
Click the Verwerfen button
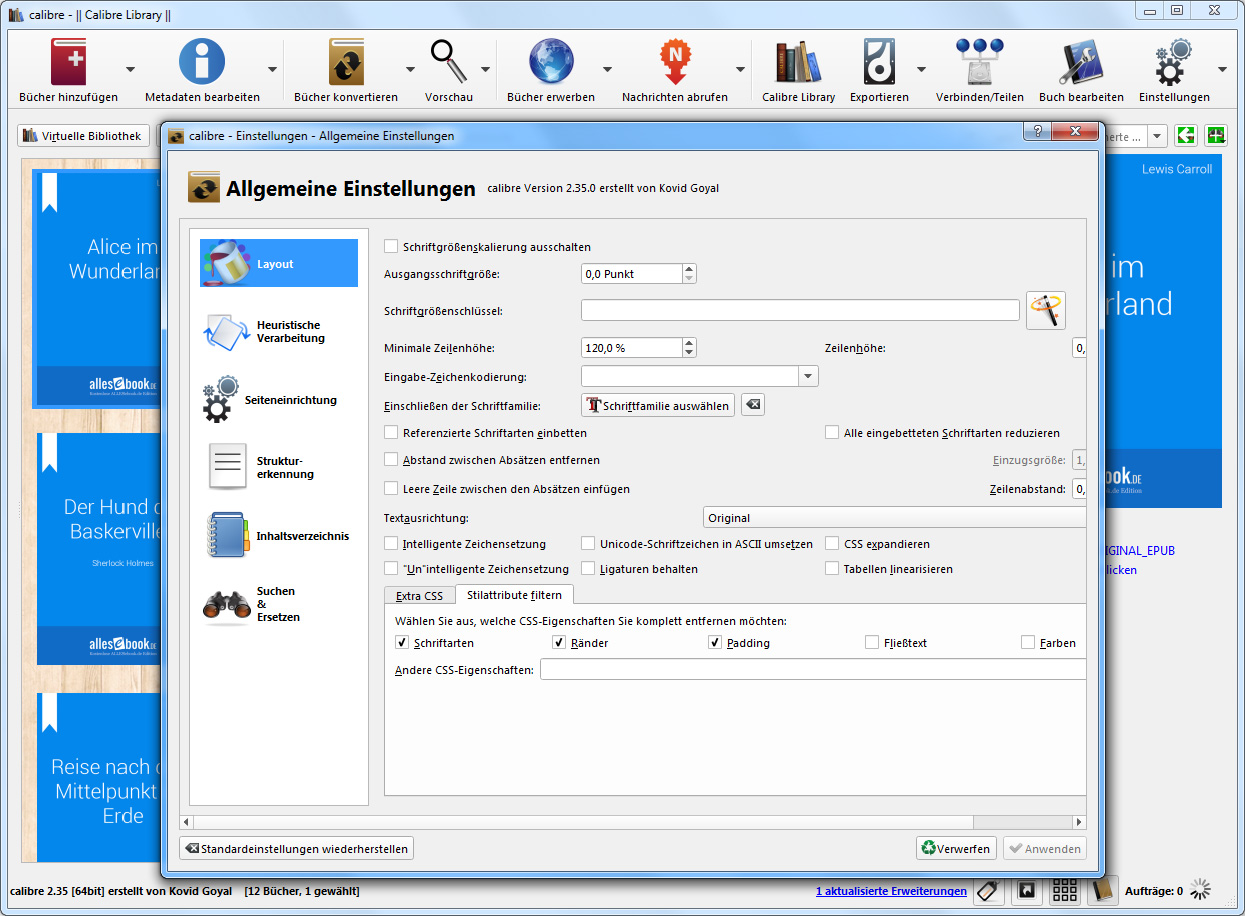click(957, 848)
